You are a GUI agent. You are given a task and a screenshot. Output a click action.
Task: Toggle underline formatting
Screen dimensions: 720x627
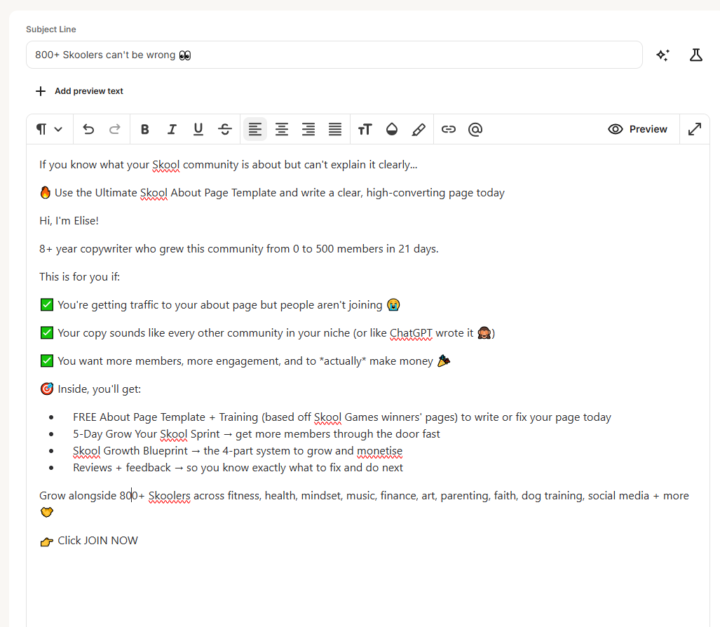point(198,130)
